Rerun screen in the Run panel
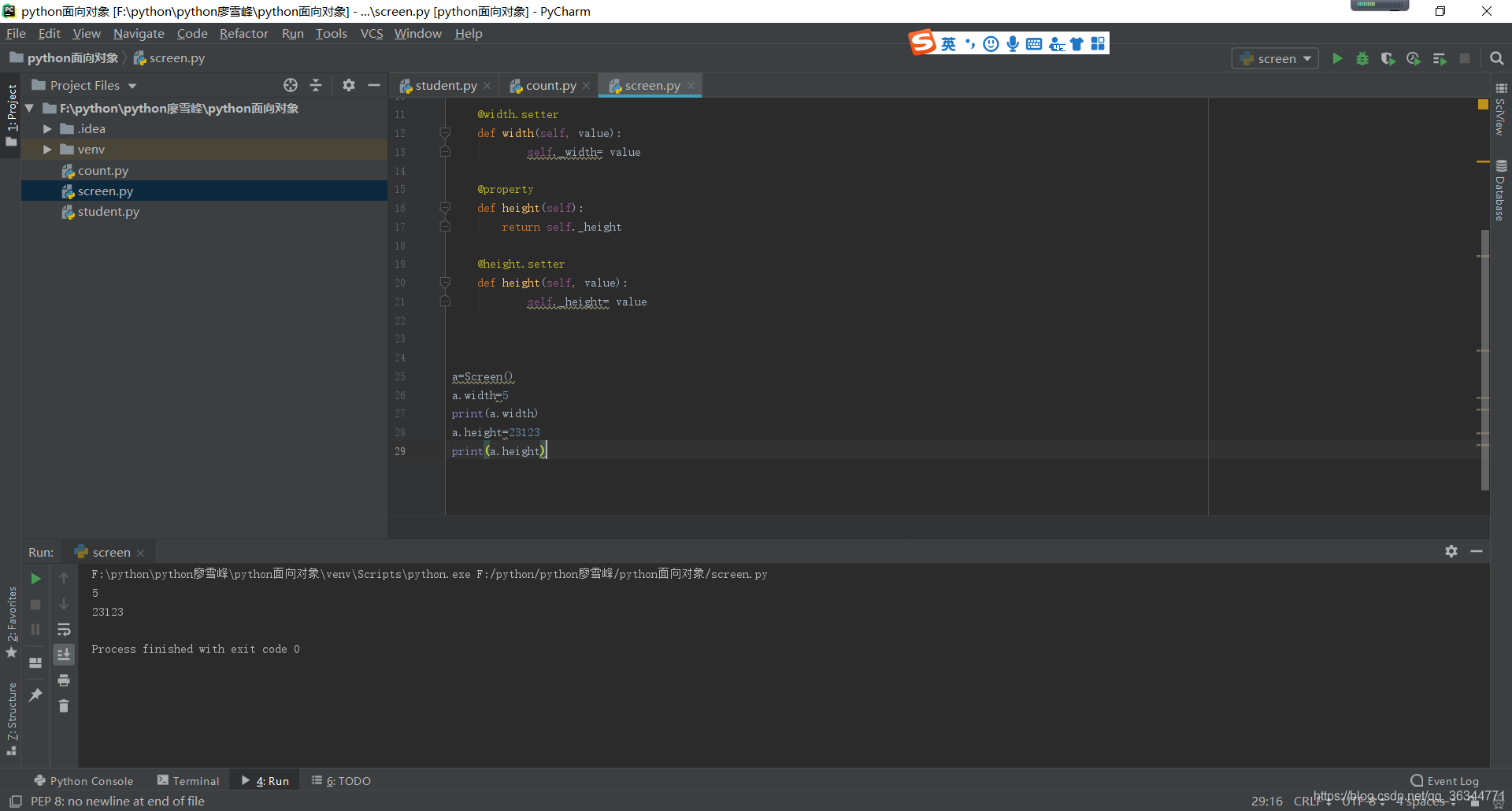The image size is (1512, 811). click(35, 579)
